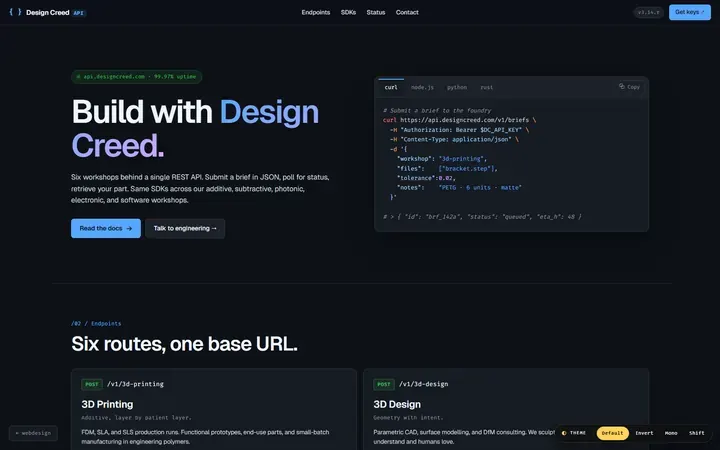Click "Additive, layer by patient layer." tagline
Image resolution: width=720 pixels, height=450 pixels.
coord(136,418)
